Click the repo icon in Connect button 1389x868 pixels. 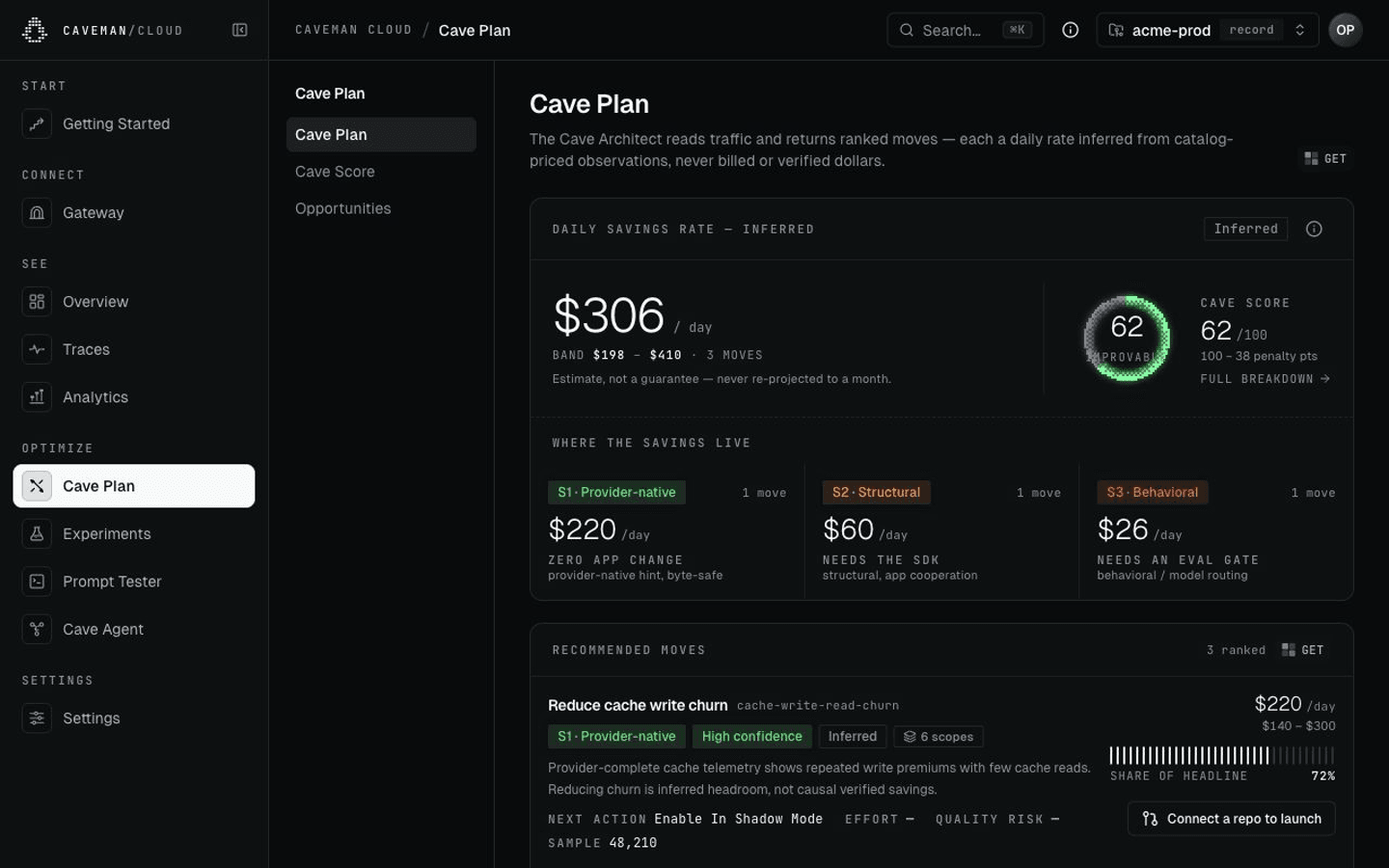(x=1150, y=819)
